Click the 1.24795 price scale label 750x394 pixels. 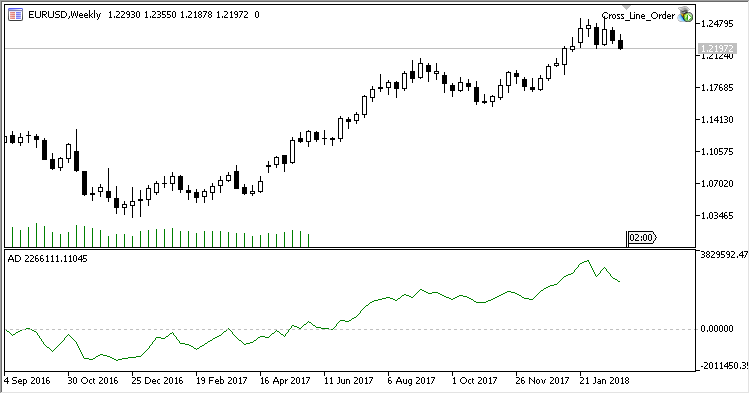(717, 24)
